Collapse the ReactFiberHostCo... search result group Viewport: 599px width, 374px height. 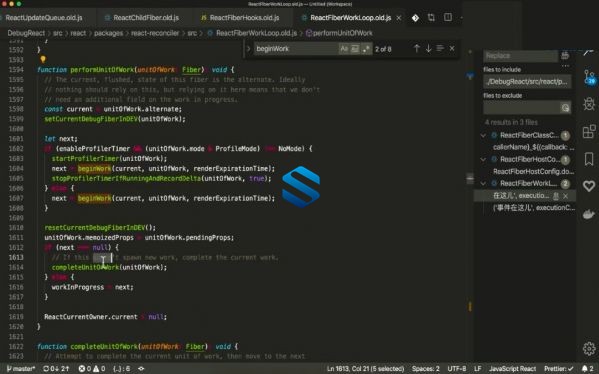pyautogui.click(x=483, y=159)
